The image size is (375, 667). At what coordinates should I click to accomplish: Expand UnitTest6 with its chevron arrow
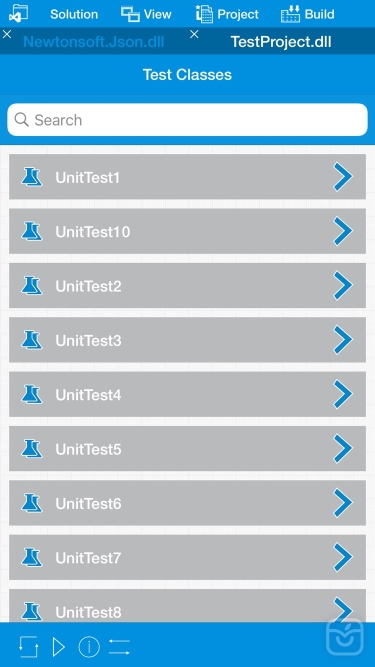tap(343, 503)
